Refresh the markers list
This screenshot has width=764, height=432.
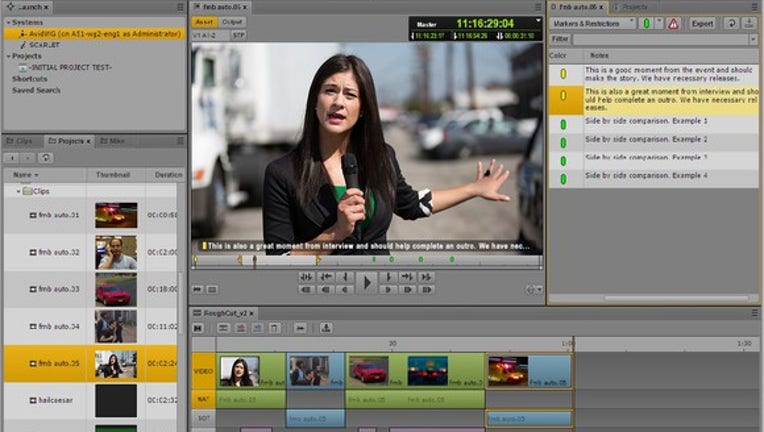pos(731,23)
